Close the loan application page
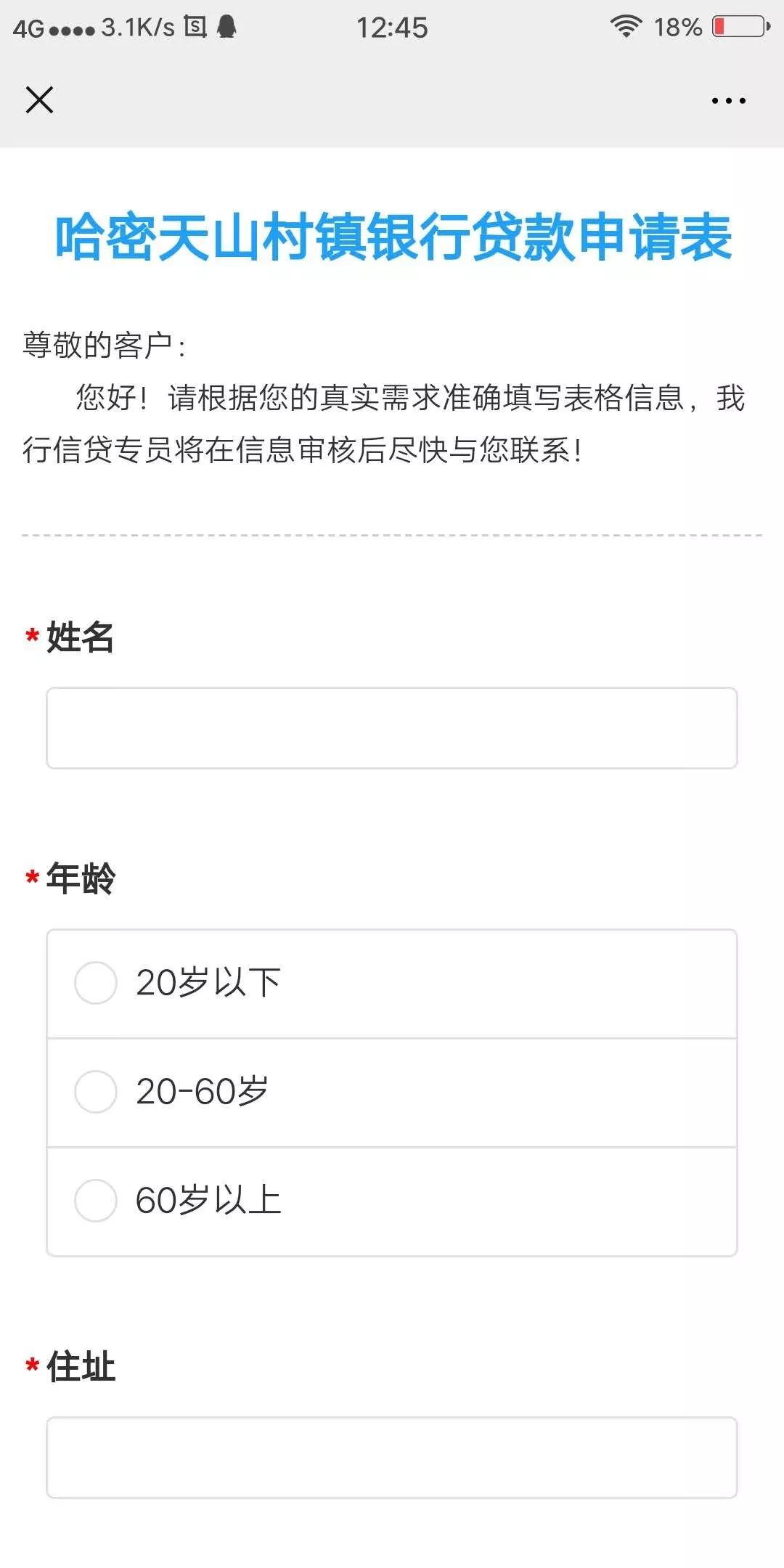The height and width of the screenshot is (1568, 784). 39,100
